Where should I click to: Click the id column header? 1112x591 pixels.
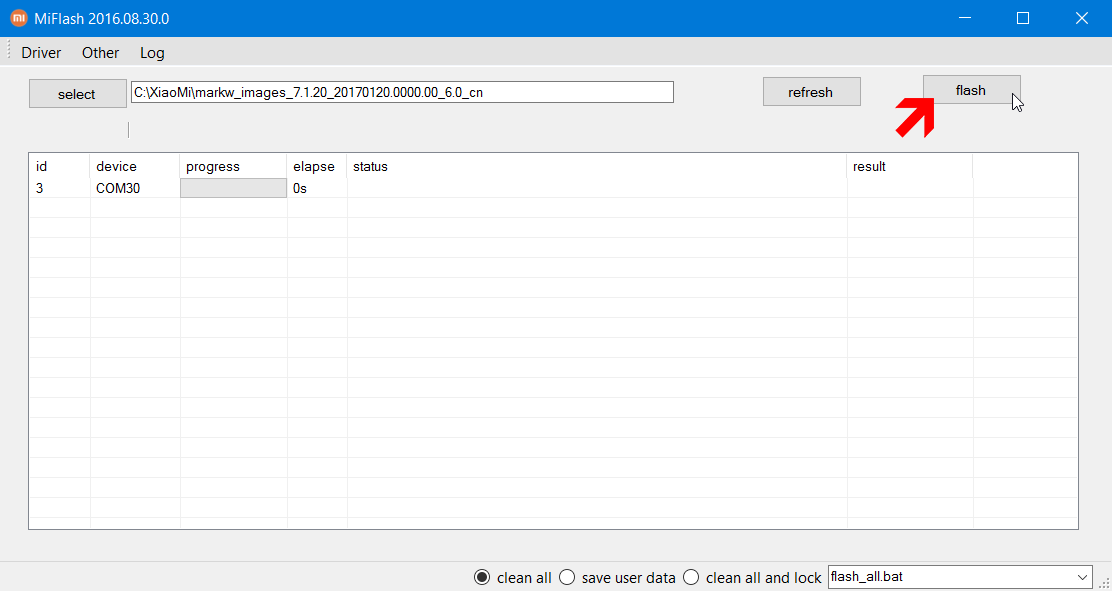pyautogui.click(x=60, y=167)
